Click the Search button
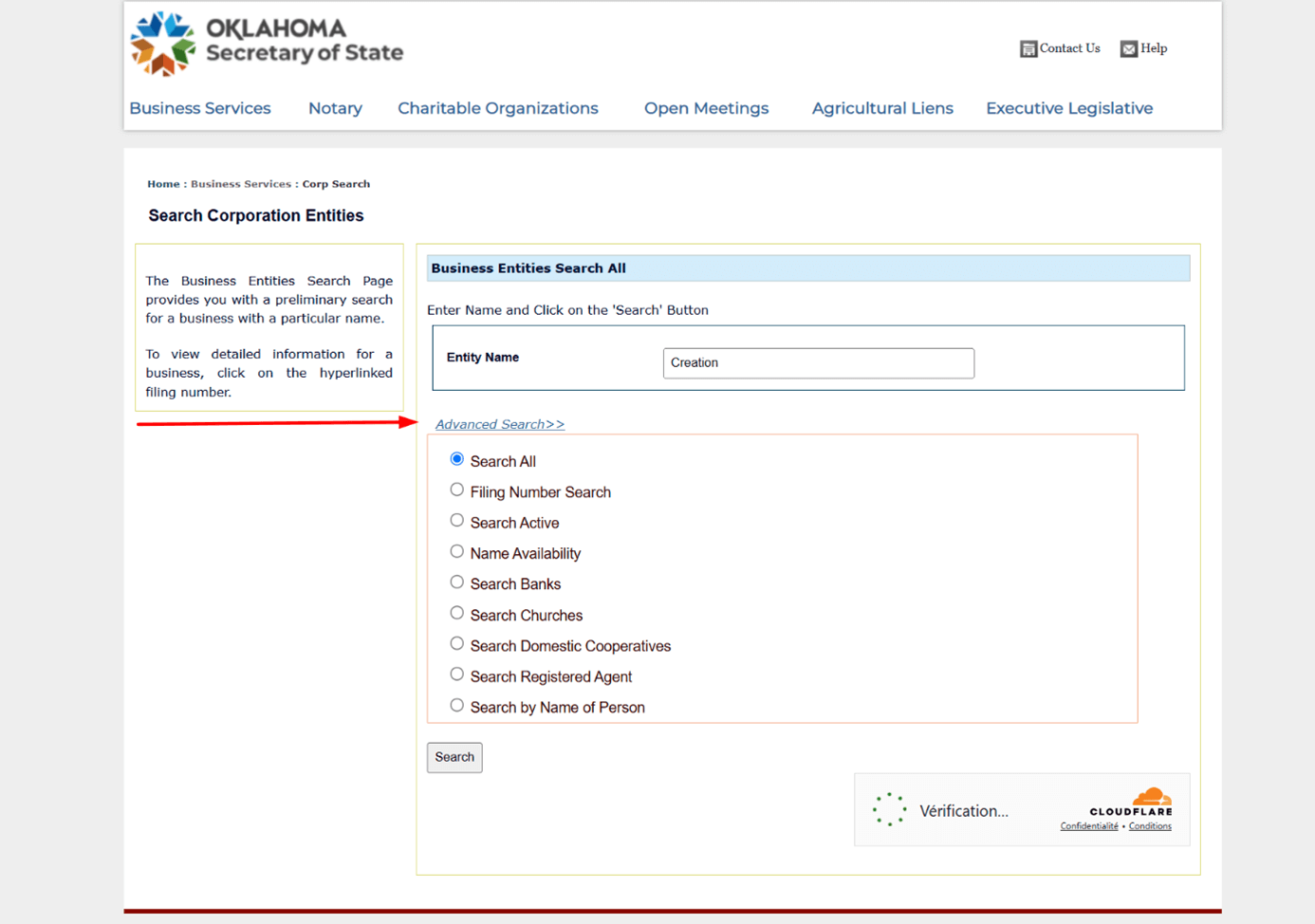The width and height of the screenshot is (1315, 924). coord(454,757)
